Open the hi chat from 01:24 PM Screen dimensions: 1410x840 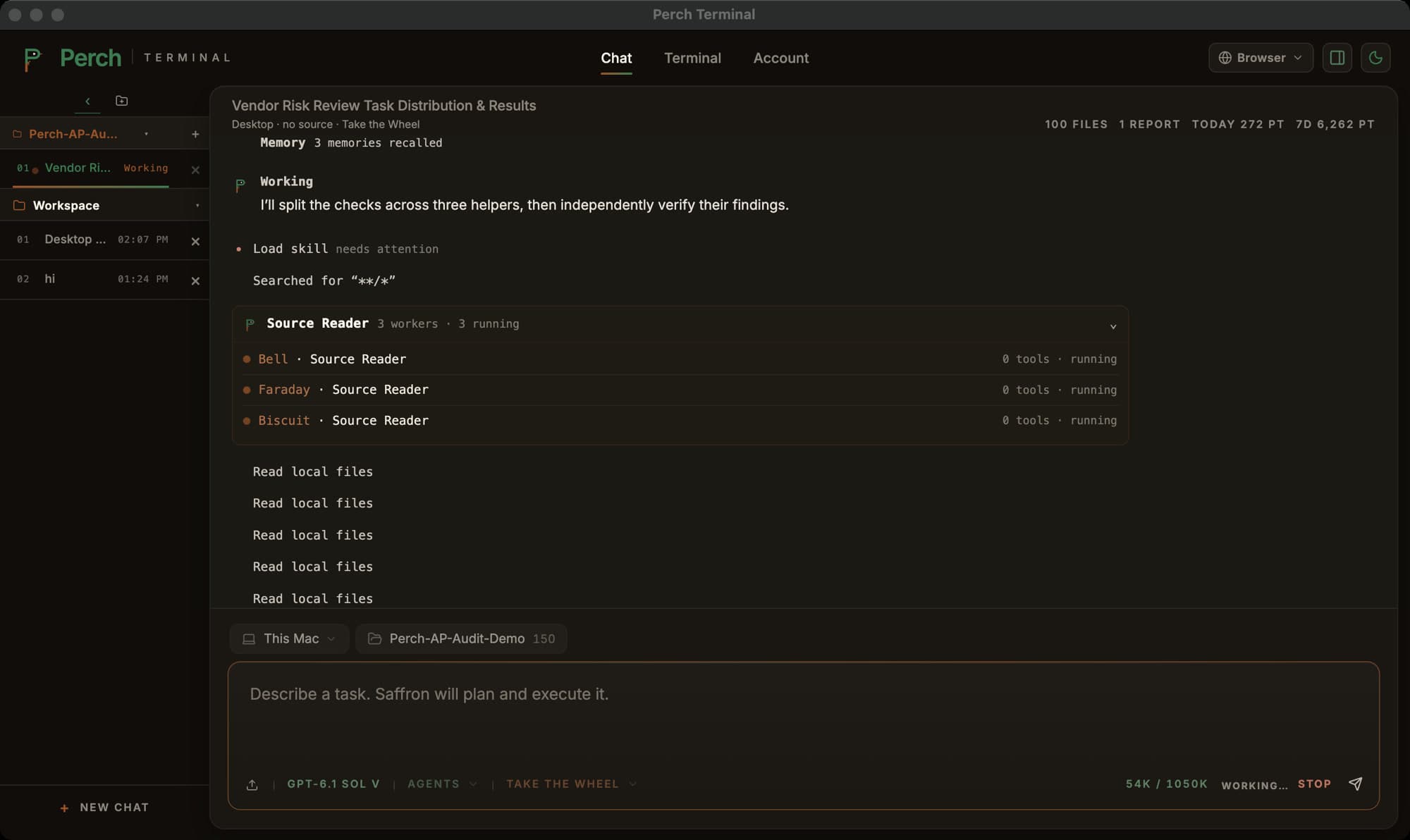tap(92, 279)
